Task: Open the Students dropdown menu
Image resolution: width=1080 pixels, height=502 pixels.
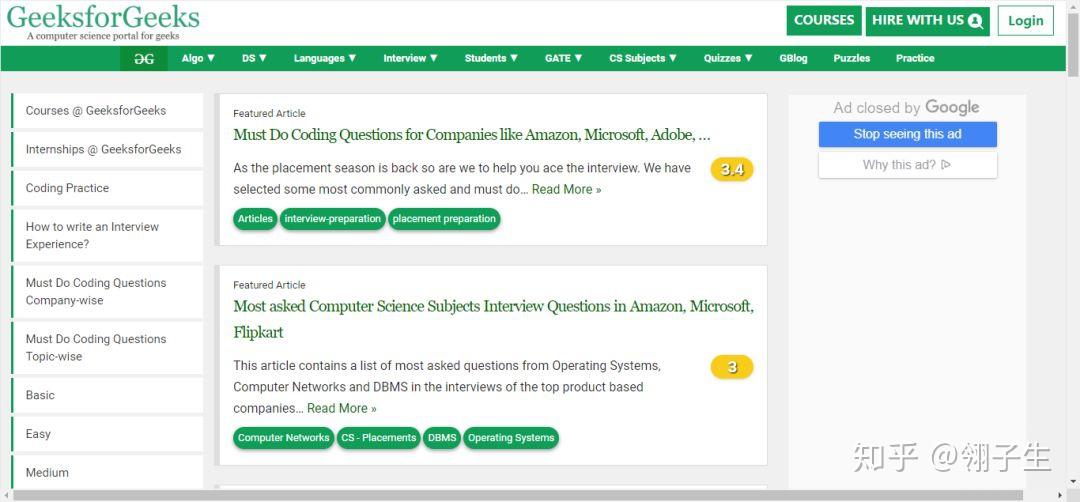Action: pos(491,59)
